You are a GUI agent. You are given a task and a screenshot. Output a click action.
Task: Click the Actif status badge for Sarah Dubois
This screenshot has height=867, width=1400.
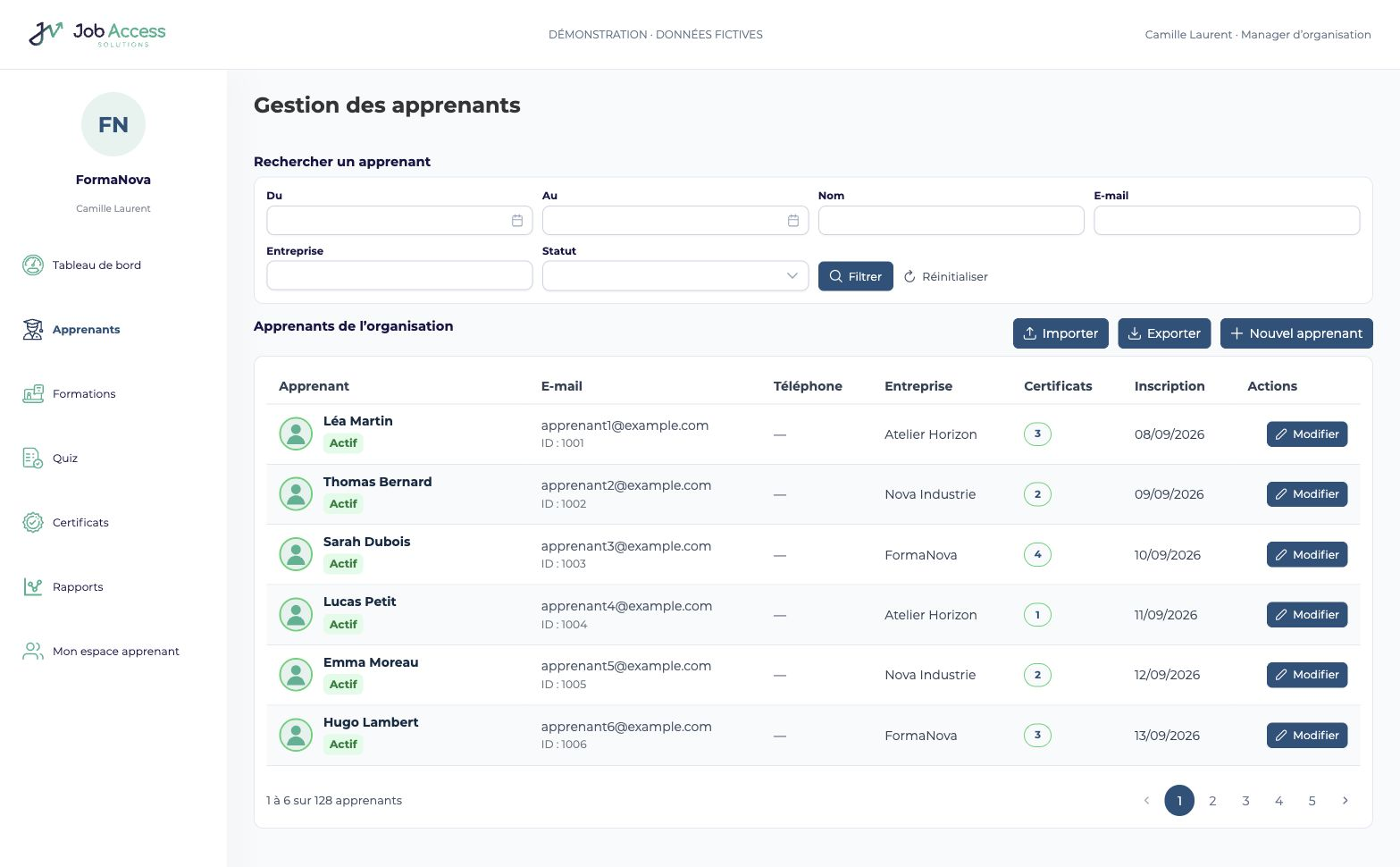[343, 563]
